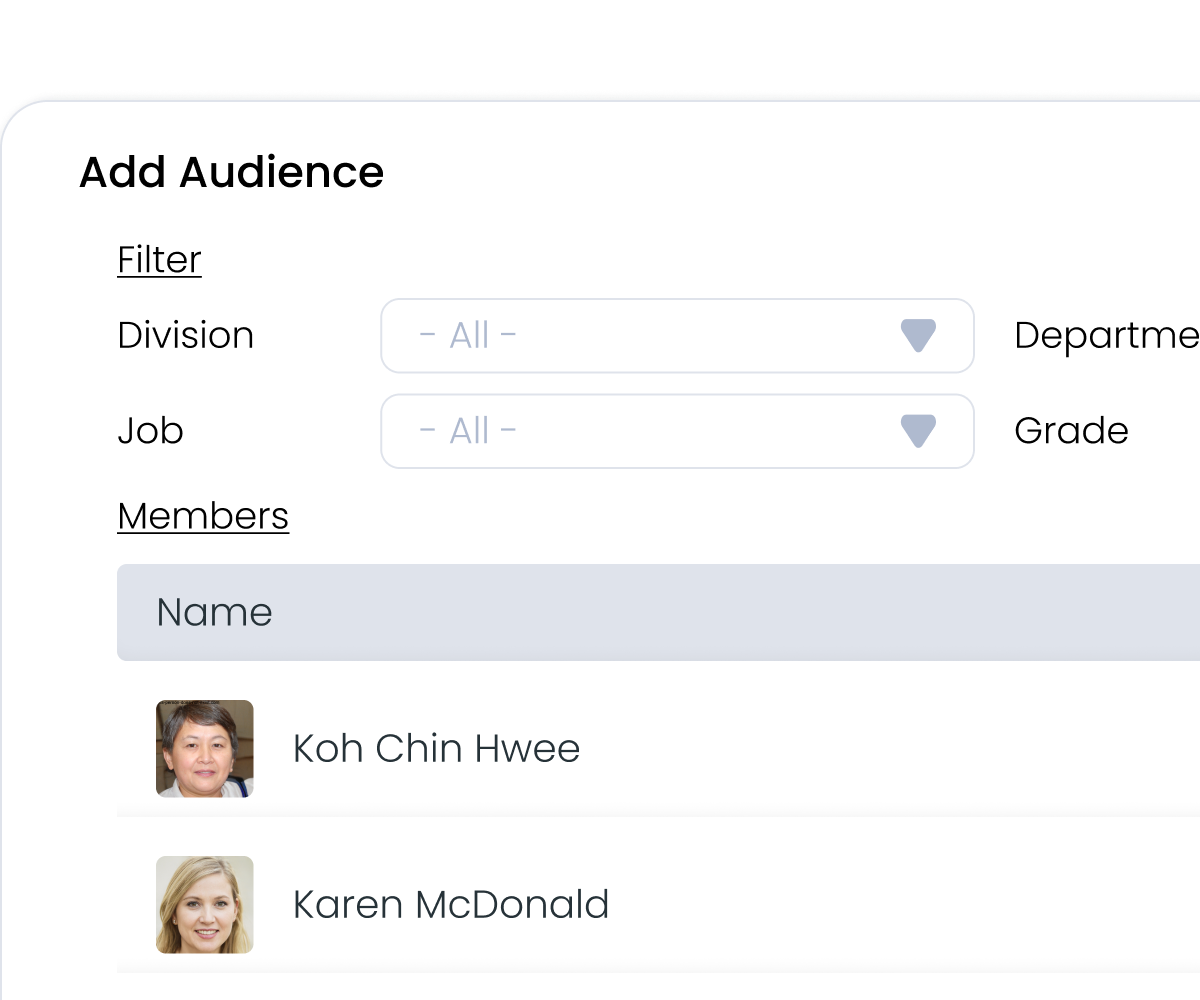Image resolution: width=1200 pixels, height=1000 pixels.
Task: Open Koh Chin Hwee's profile photo
Action: click(205, 748)
